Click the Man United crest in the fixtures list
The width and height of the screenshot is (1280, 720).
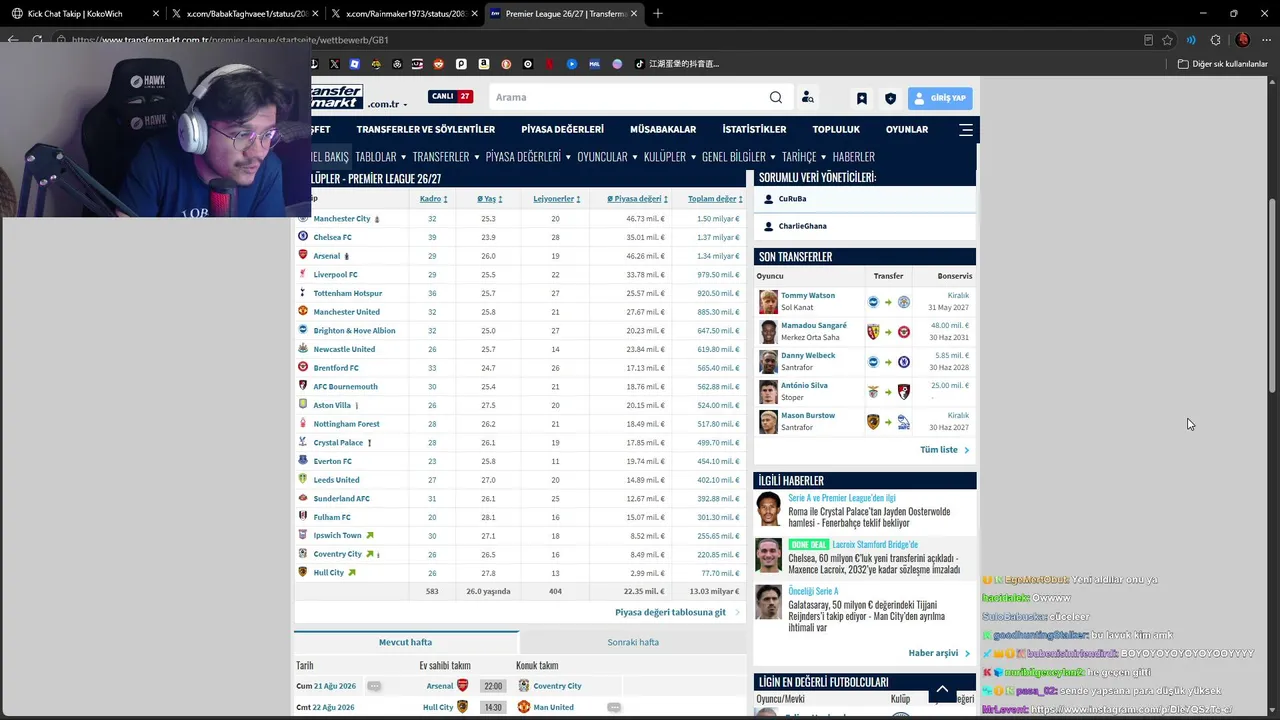[x=524, y=707]
